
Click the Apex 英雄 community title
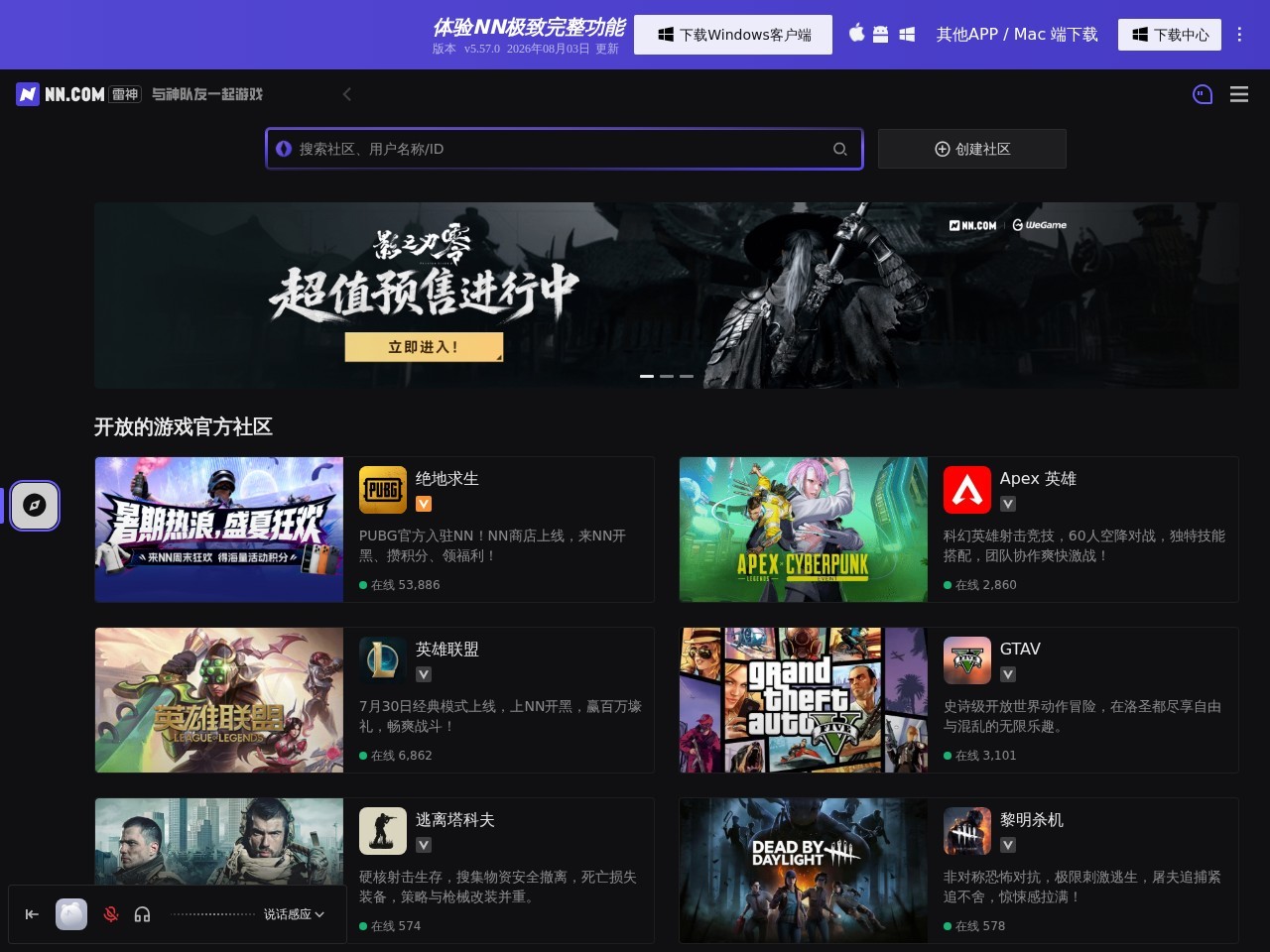(x=1038, y=478)
